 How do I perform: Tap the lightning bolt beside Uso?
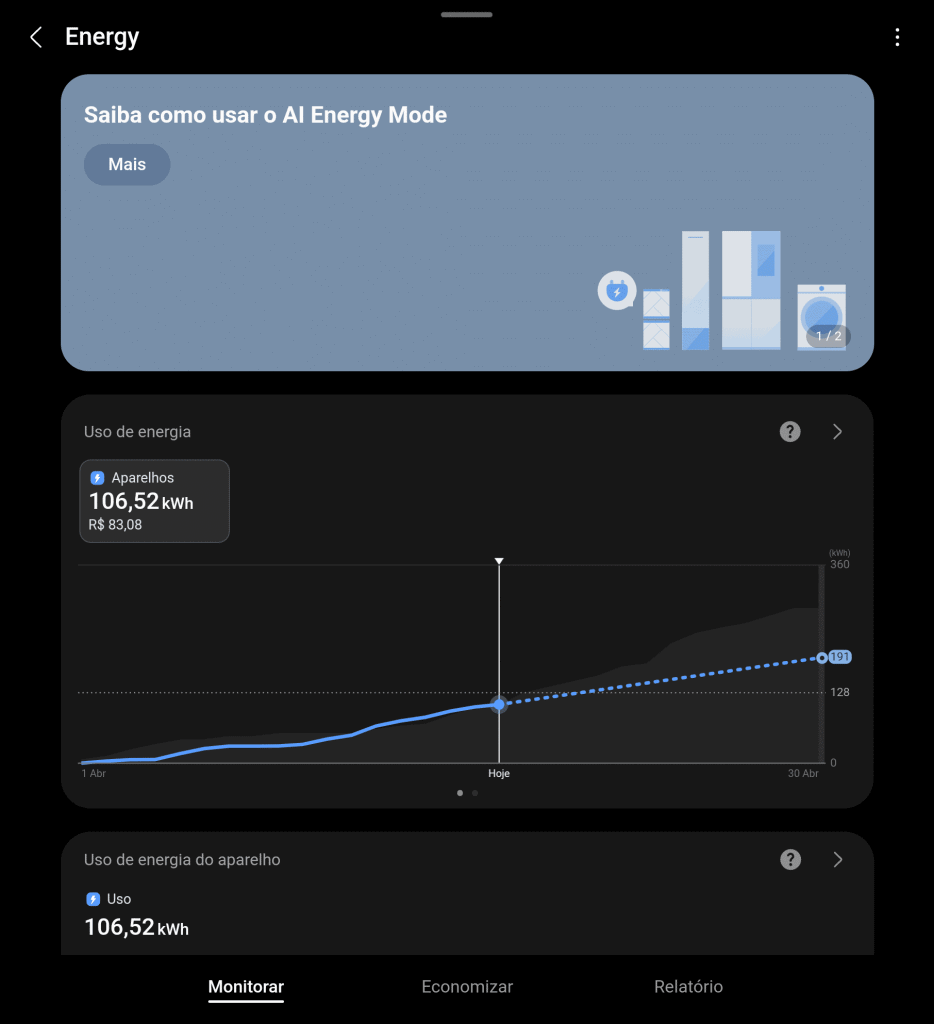(91, 899)
